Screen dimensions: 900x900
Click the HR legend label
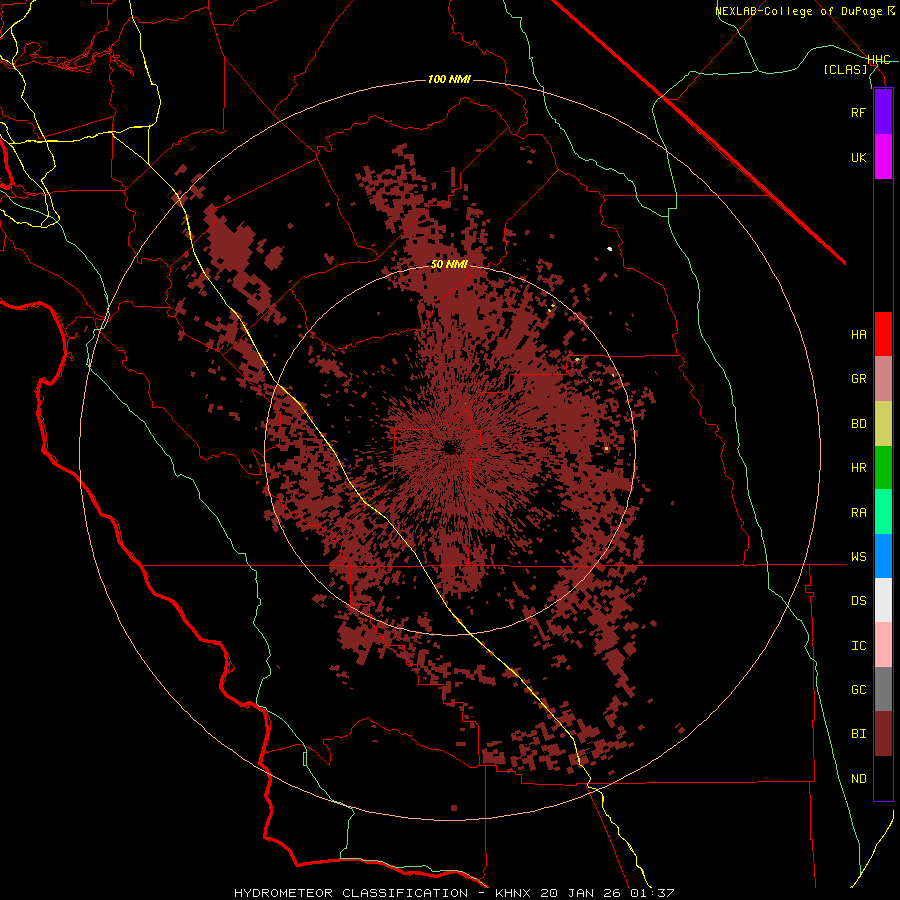point(858,468)
